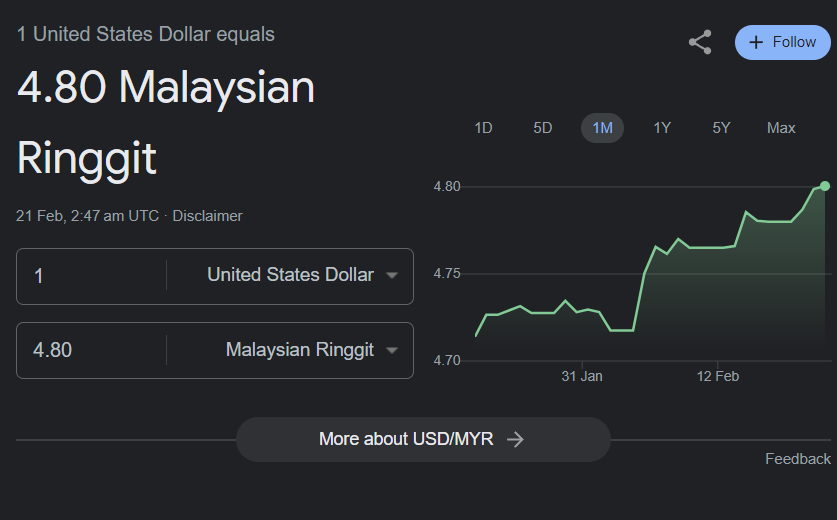Follow this currency pair
The image size is (837, 520).
tap(783, 42)
